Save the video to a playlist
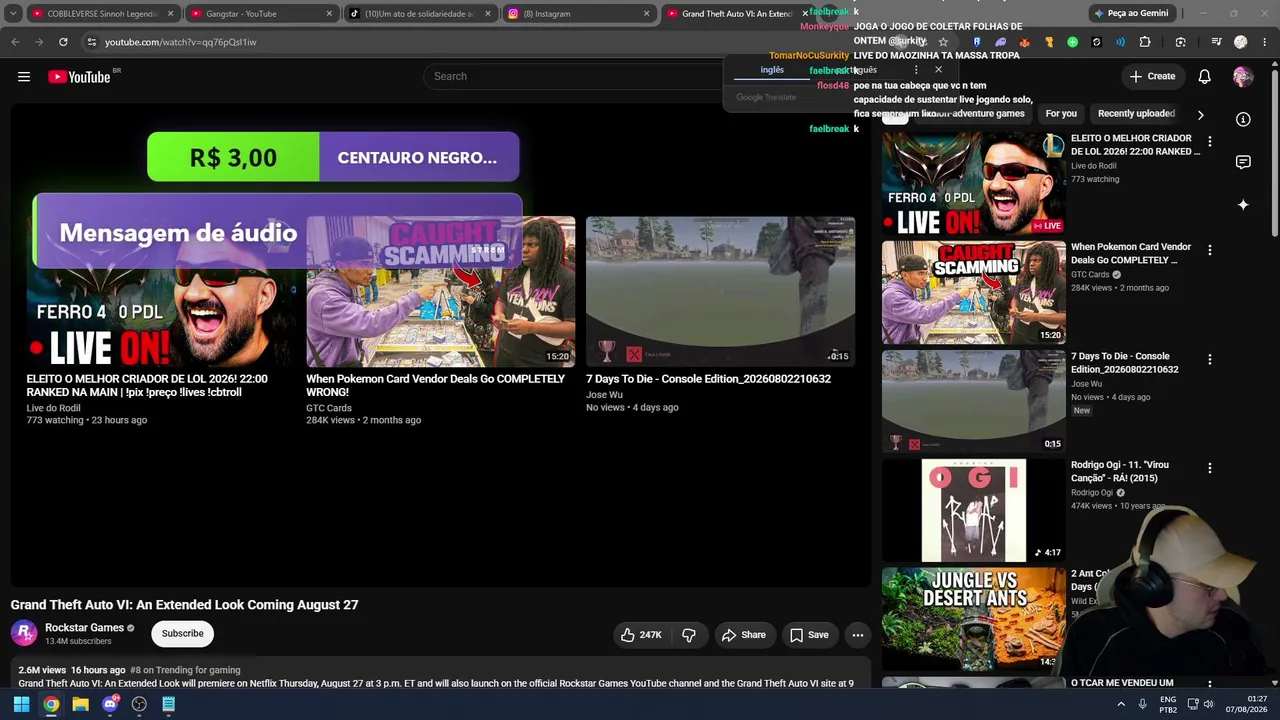This screenshot has height=720, width=1280. point(808,635)
